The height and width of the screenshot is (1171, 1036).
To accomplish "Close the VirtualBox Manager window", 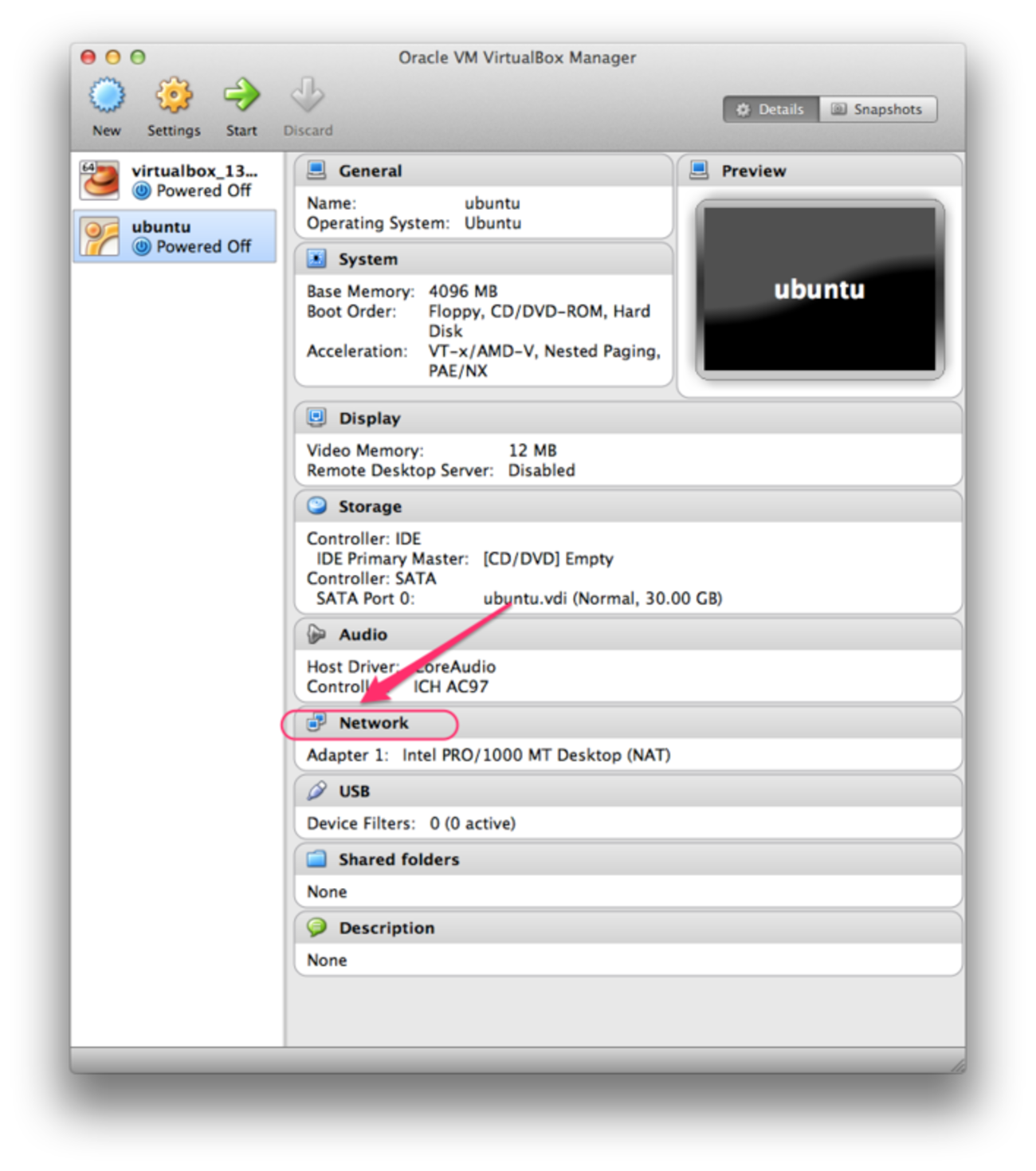I will (x=88, y=57).
